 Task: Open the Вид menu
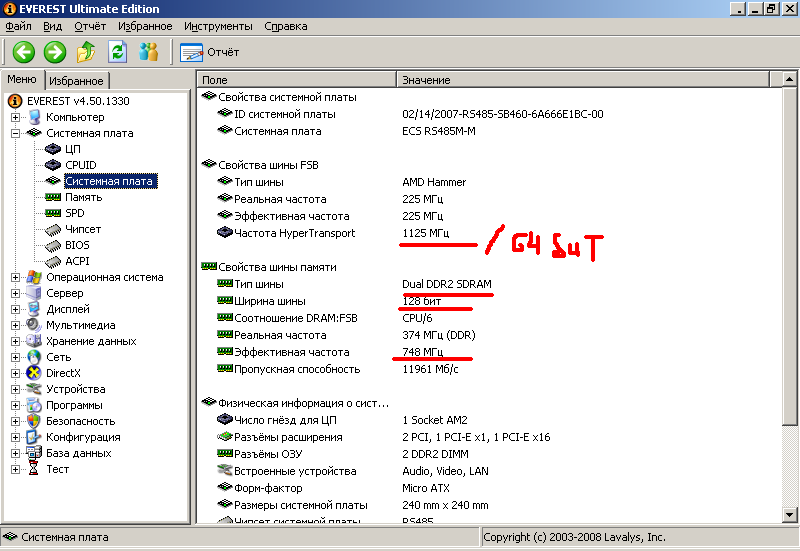(x=53, y=26)
